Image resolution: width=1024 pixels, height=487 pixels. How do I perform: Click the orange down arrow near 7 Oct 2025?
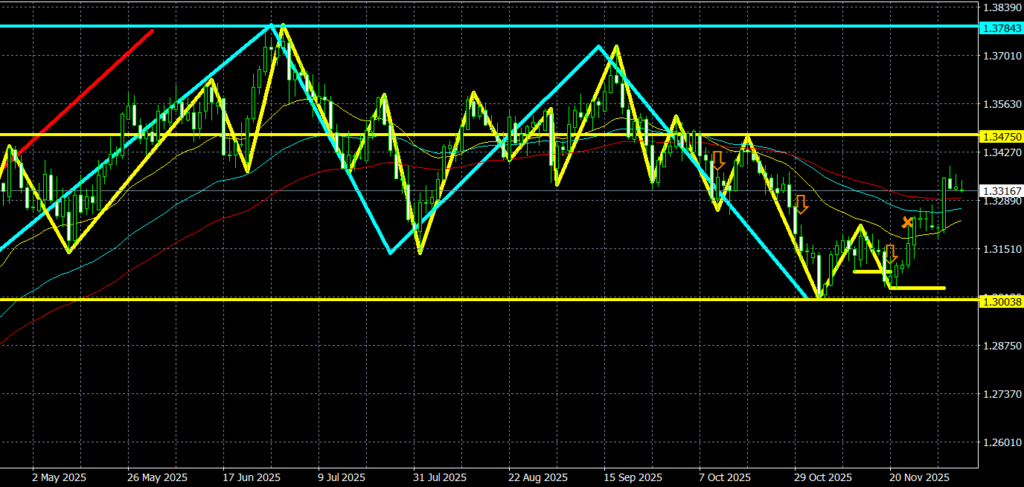click(x=717, y=160)
